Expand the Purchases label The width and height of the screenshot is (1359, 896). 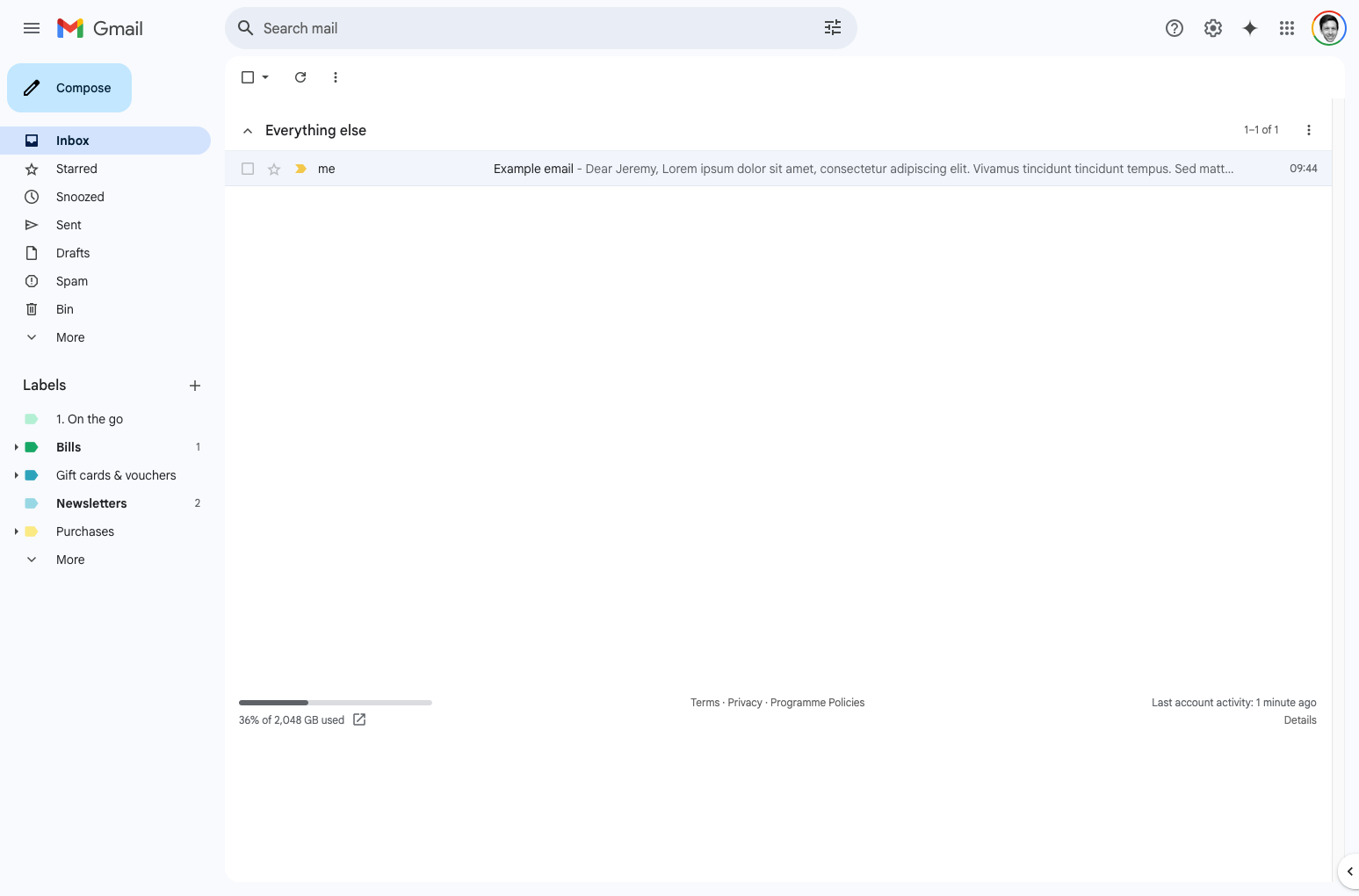click(16, 531)
